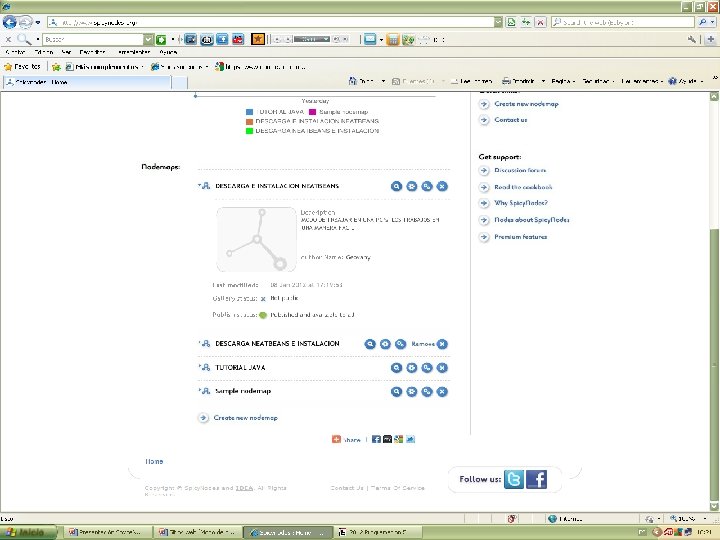720x540 pixels.
Task: Click gear icon for TUTORIAL JAVA nodemap
Action: pos(411,368)
